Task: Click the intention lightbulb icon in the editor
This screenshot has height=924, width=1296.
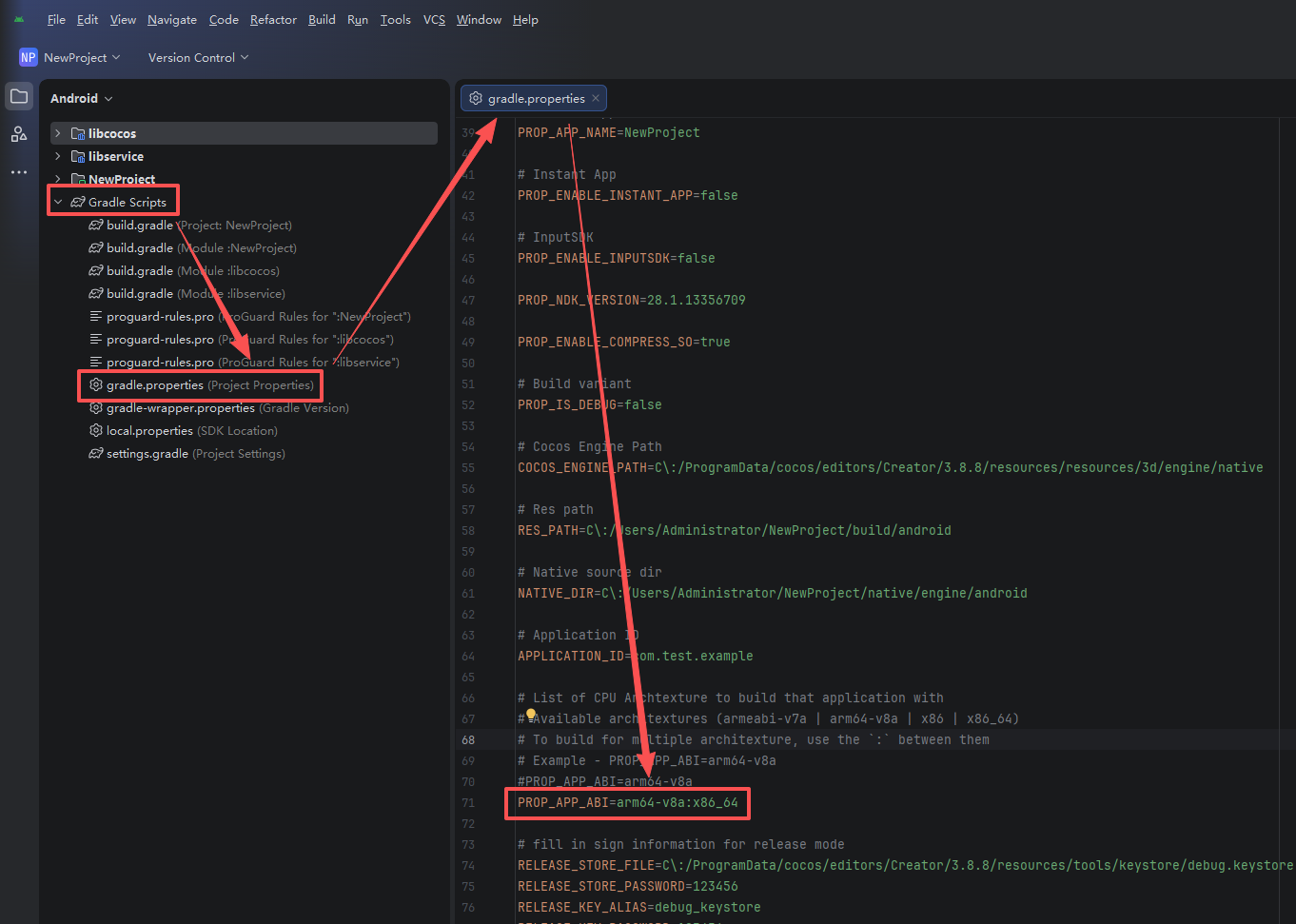Action: tap(531, 714)
